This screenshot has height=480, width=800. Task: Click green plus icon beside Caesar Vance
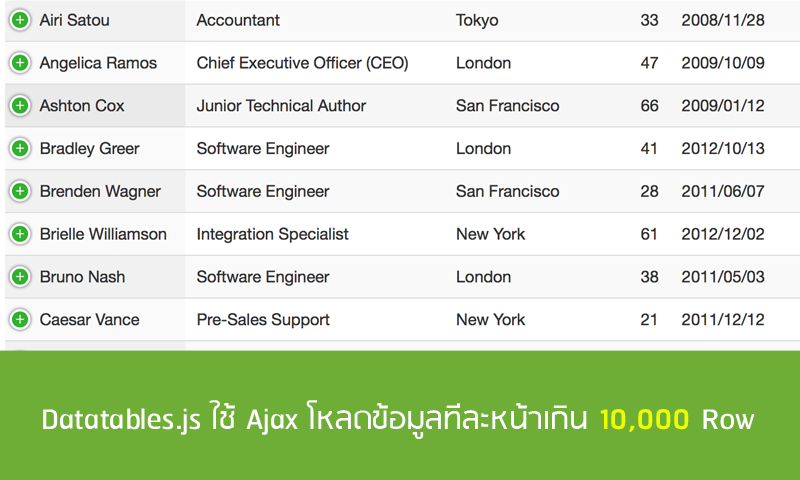(19, 320)
